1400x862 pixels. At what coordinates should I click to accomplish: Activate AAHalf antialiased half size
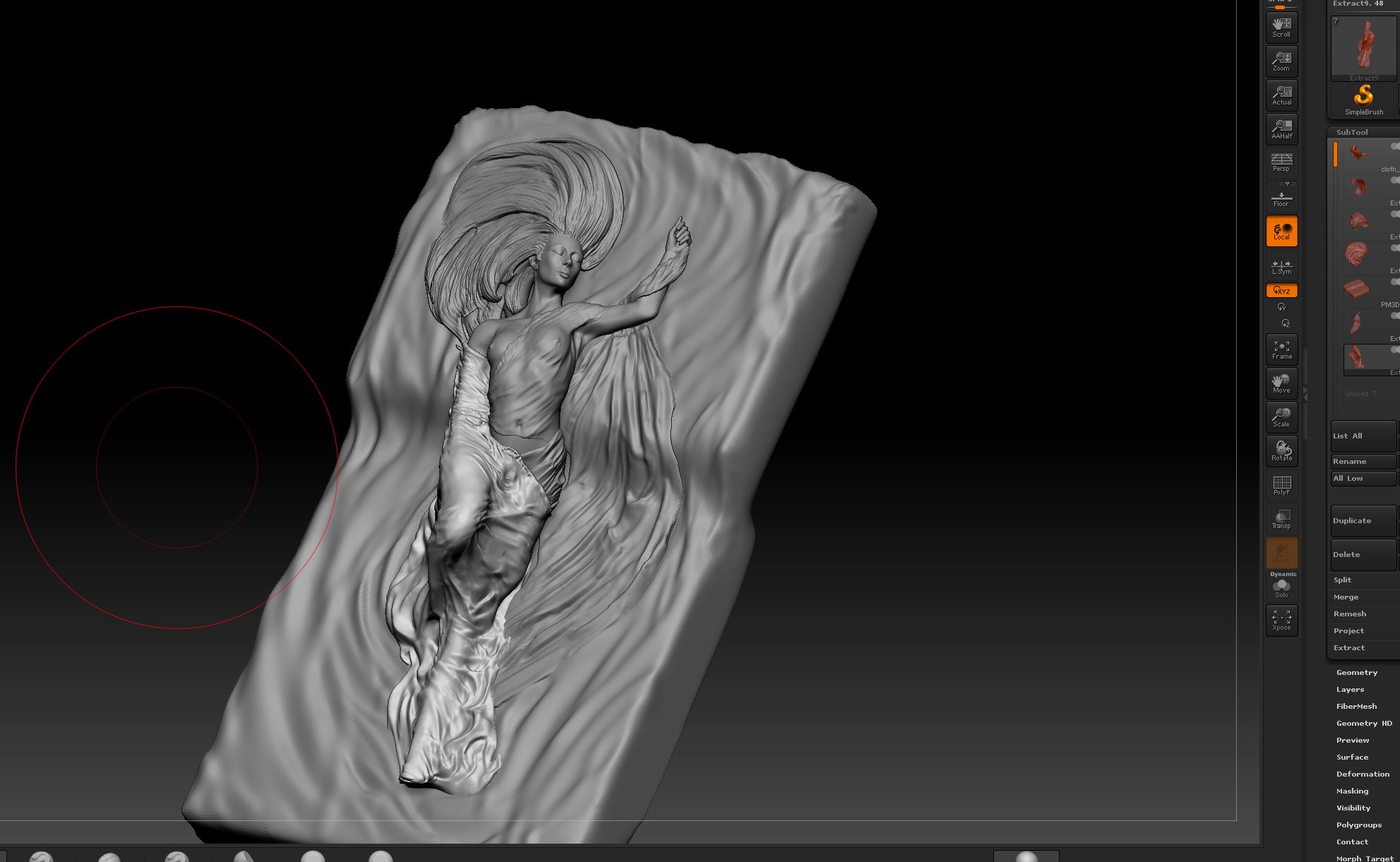[1281, 128]
